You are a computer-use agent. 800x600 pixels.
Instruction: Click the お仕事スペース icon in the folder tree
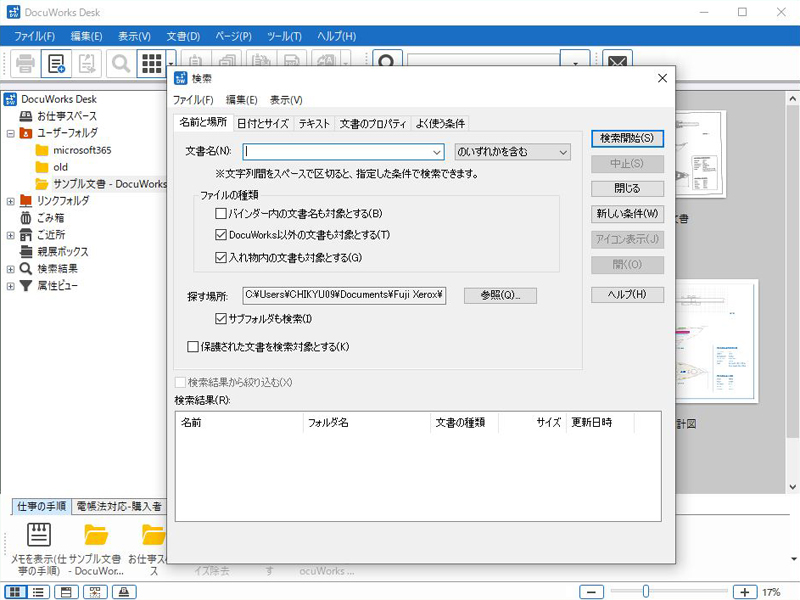point(26,116)
